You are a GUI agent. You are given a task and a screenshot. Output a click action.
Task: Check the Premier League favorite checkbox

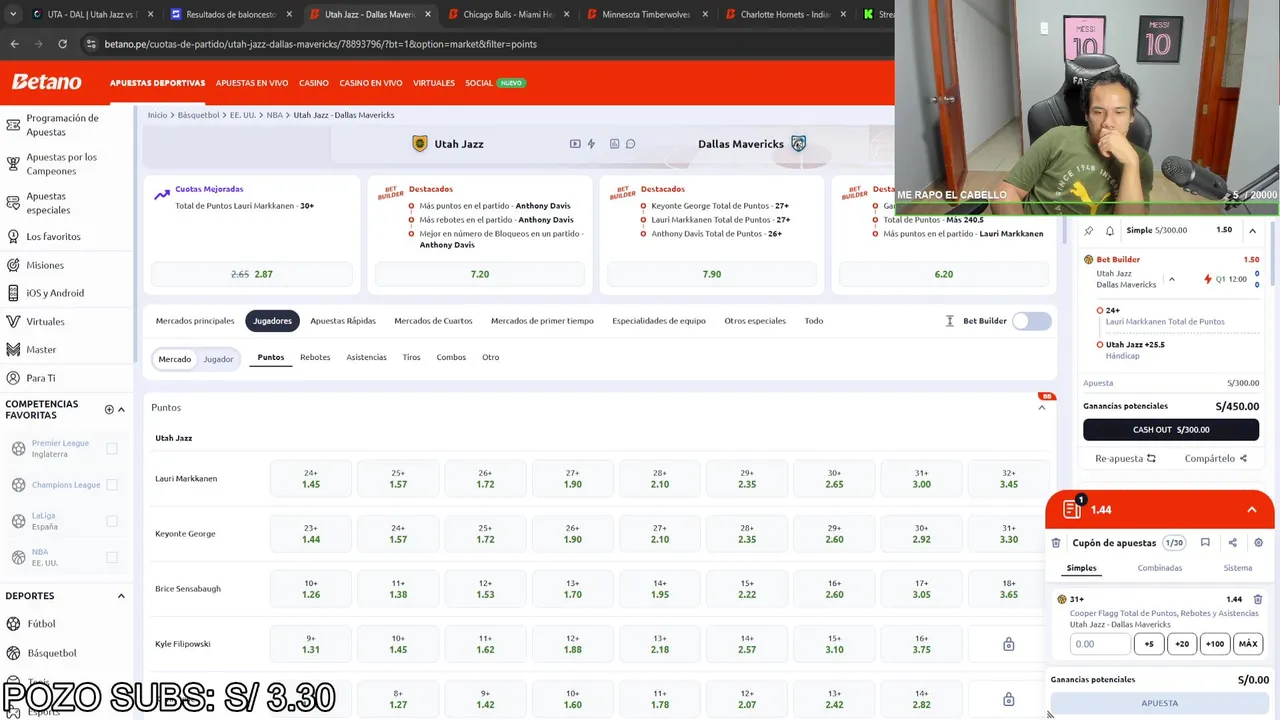[112, 449]
